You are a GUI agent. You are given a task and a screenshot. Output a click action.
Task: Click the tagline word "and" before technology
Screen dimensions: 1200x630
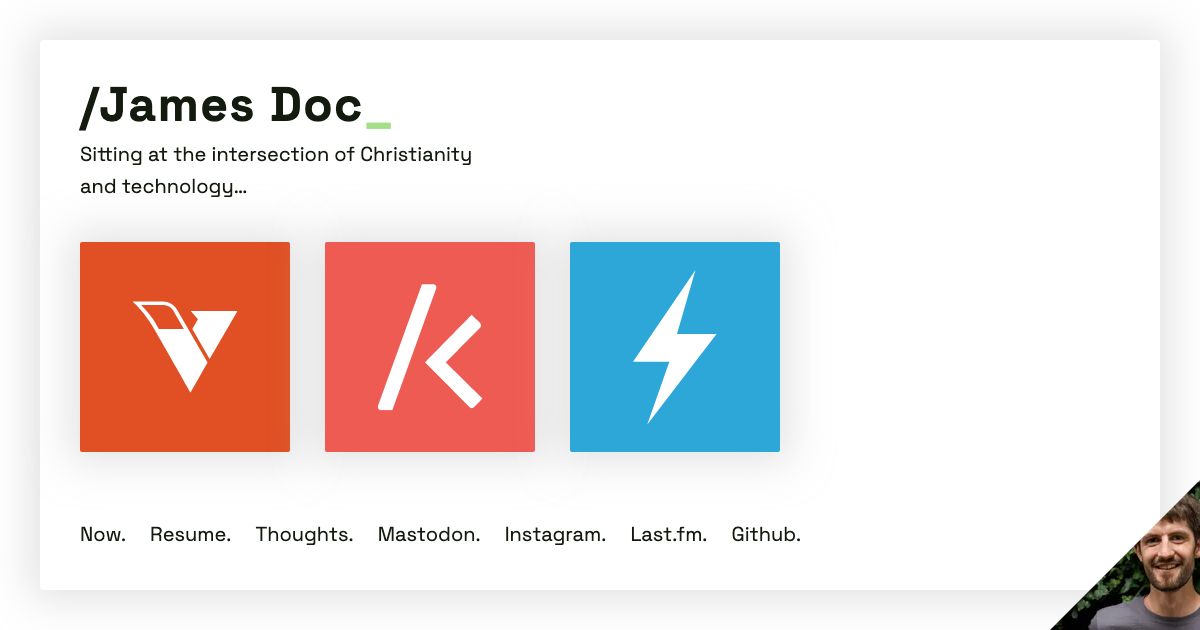pos(98,187)
